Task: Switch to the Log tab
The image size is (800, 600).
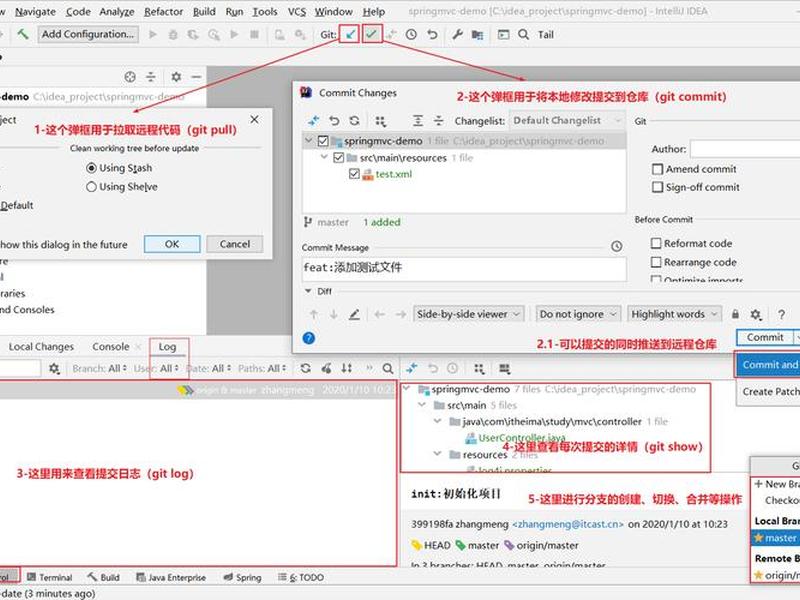Action: (x=167, y=347)
